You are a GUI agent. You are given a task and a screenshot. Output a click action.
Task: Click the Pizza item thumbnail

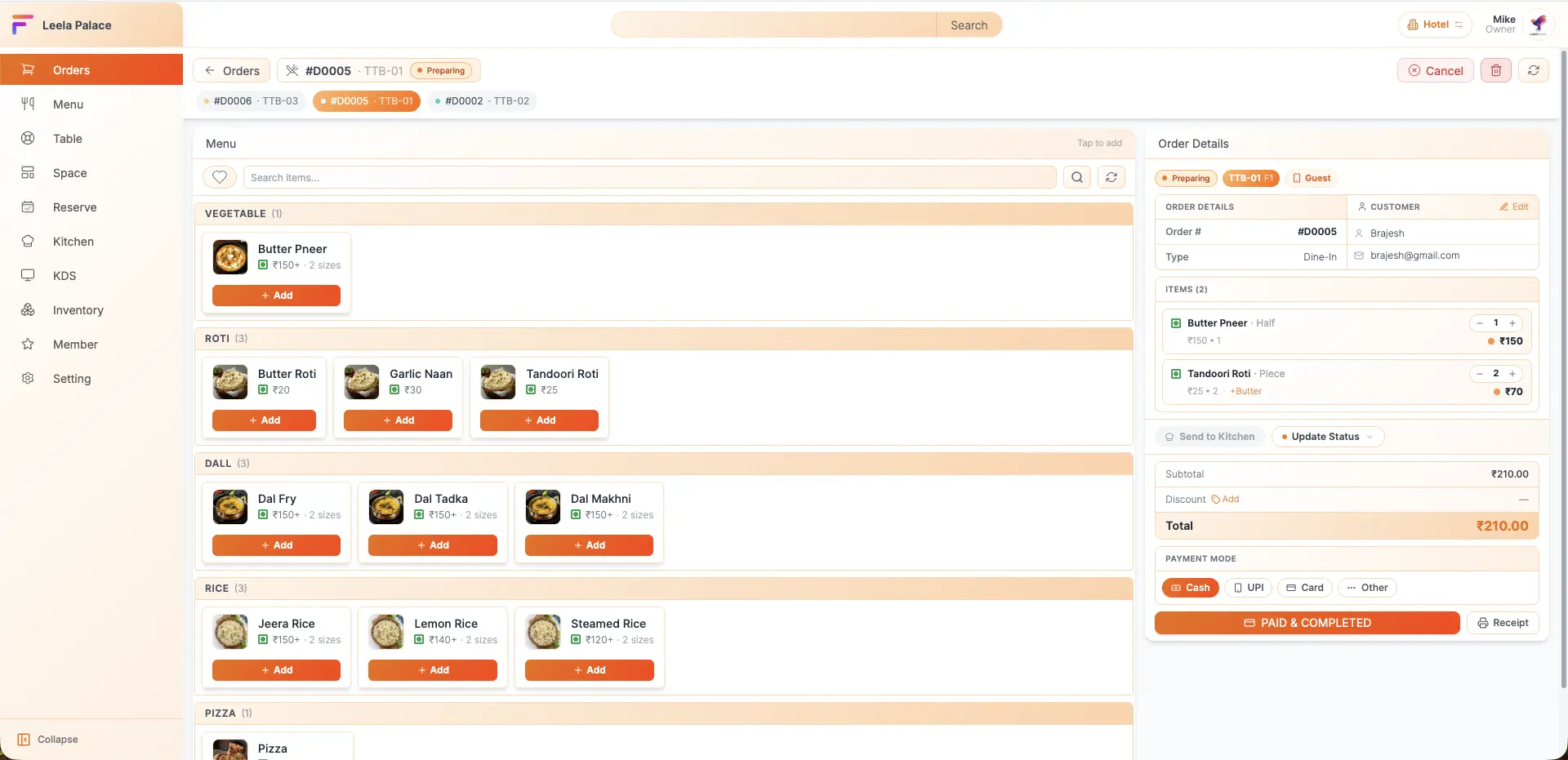(x=230, y=749)
